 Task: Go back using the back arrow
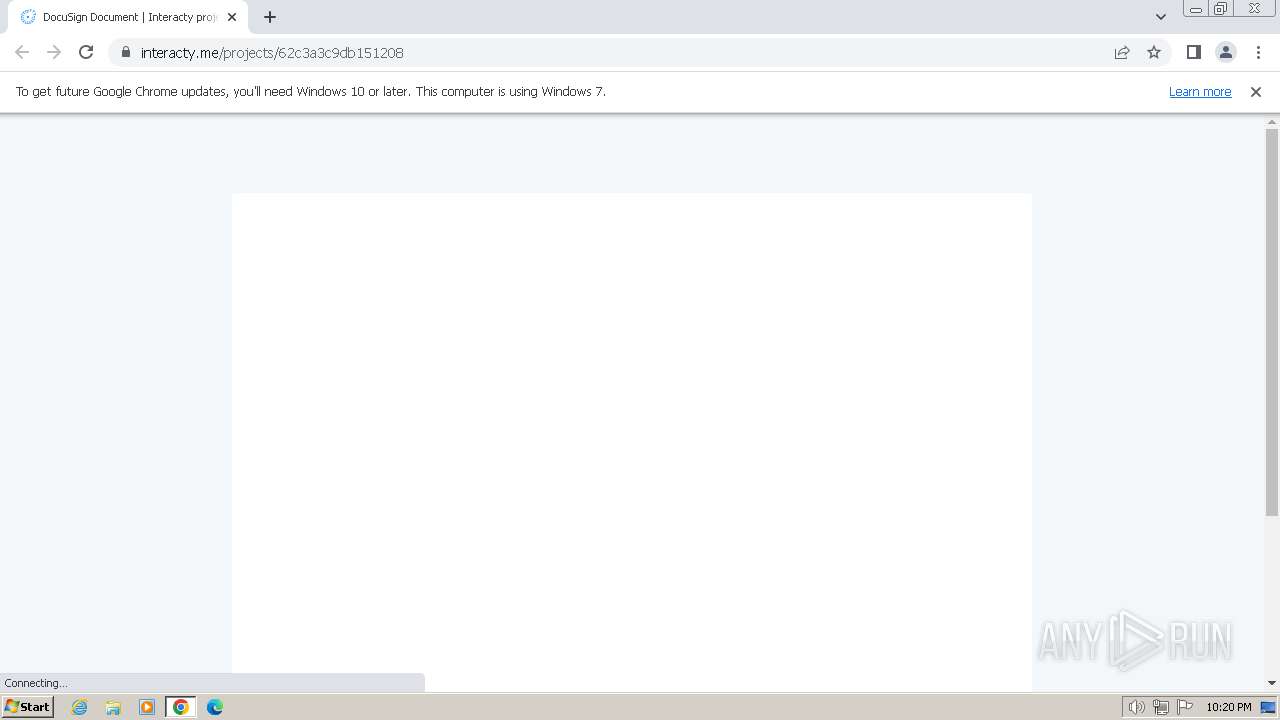(x=22, y=52)
